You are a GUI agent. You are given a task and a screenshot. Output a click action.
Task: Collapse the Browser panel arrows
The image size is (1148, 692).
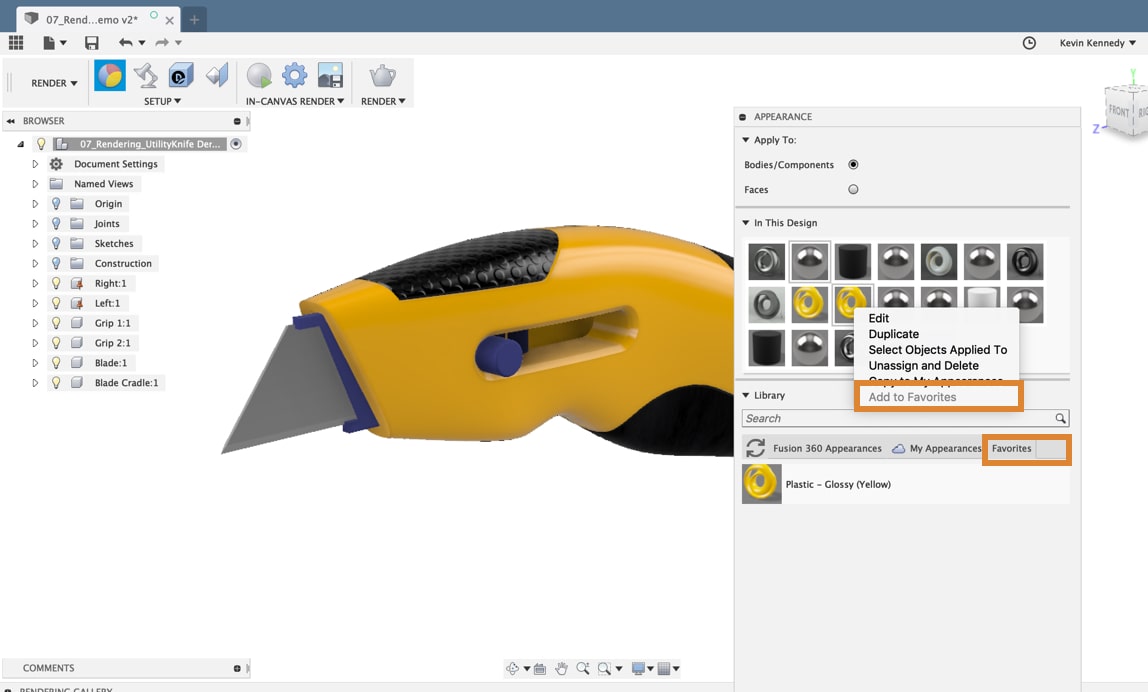(x=11, y=121)
